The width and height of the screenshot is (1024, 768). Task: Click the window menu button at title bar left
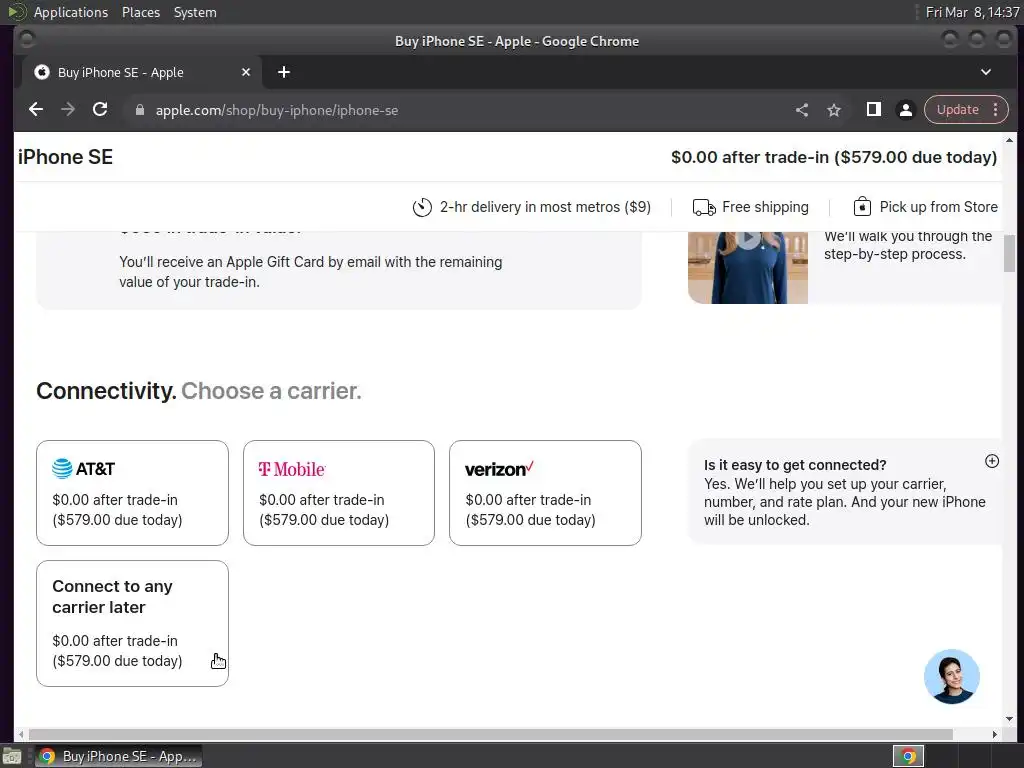26,40
